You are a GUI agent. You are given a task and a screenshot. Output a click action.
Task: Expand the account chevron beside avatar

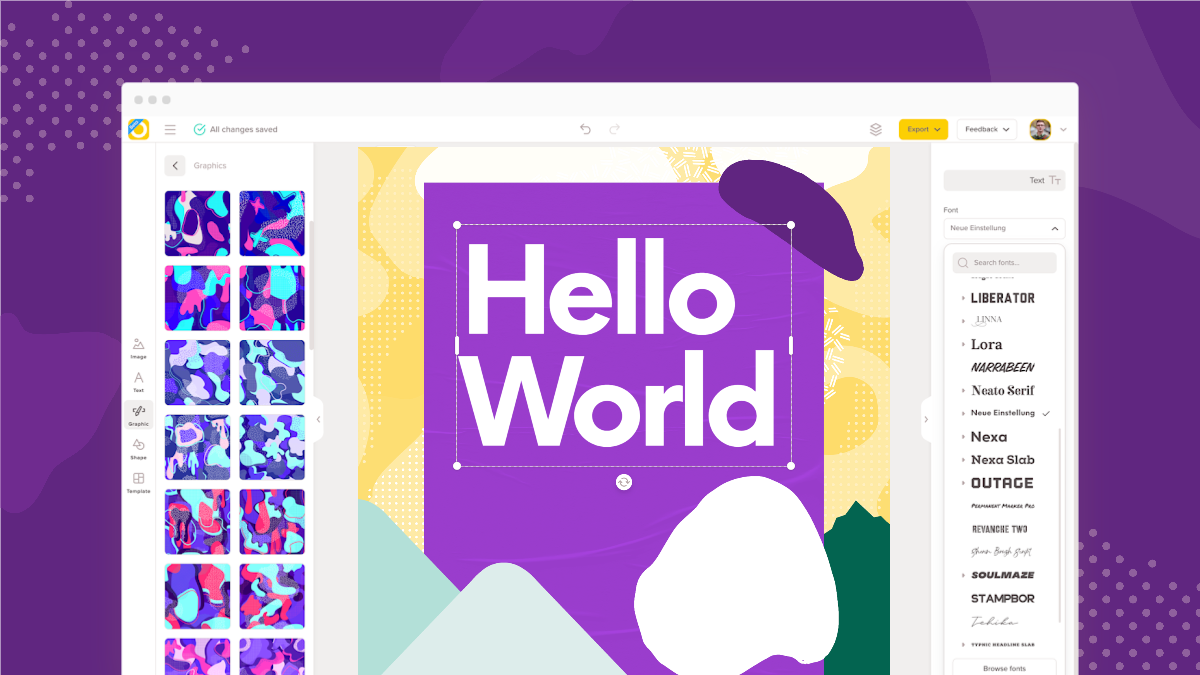pos(1063,130)
